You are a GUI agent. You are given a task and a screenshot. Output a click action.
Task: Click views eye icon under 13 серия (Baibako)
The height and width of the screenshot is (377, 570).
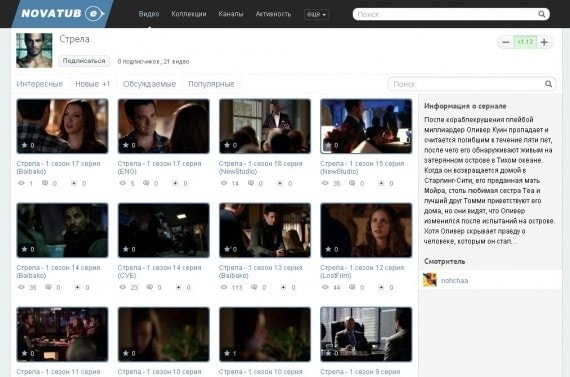click(224, 287)
